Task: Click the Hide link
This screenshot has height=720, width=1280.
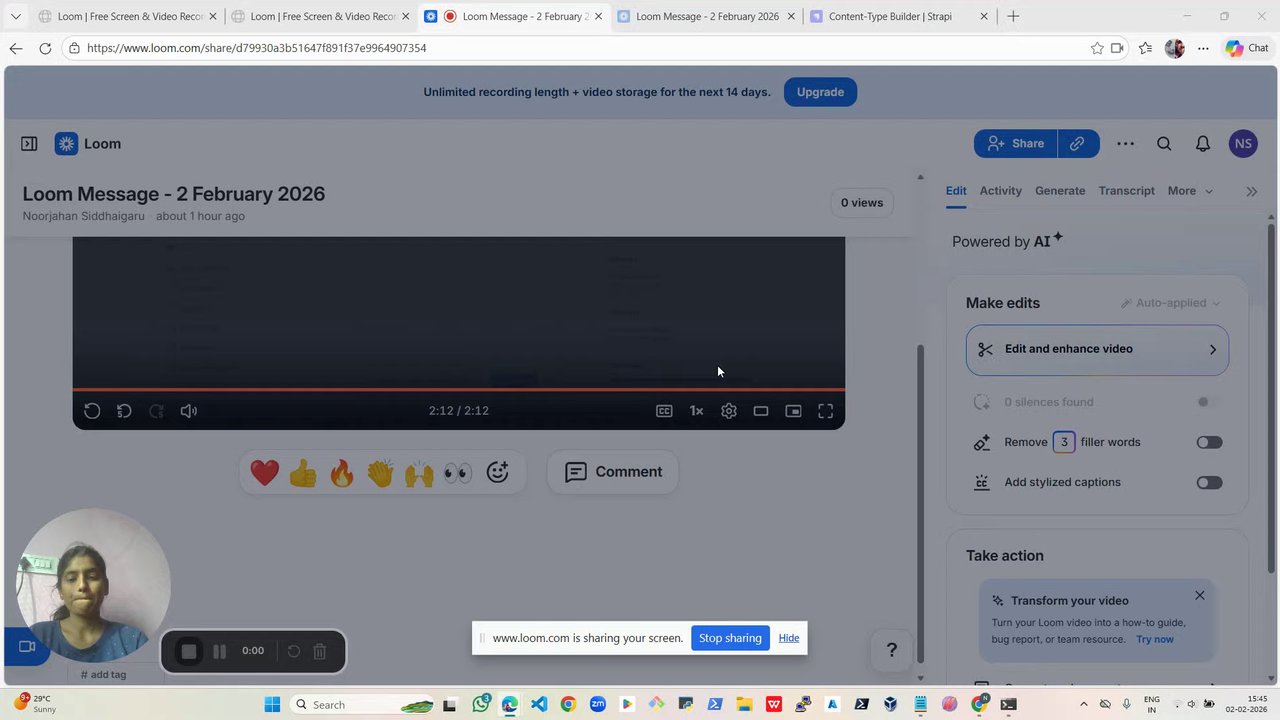Action: [789, 638]
